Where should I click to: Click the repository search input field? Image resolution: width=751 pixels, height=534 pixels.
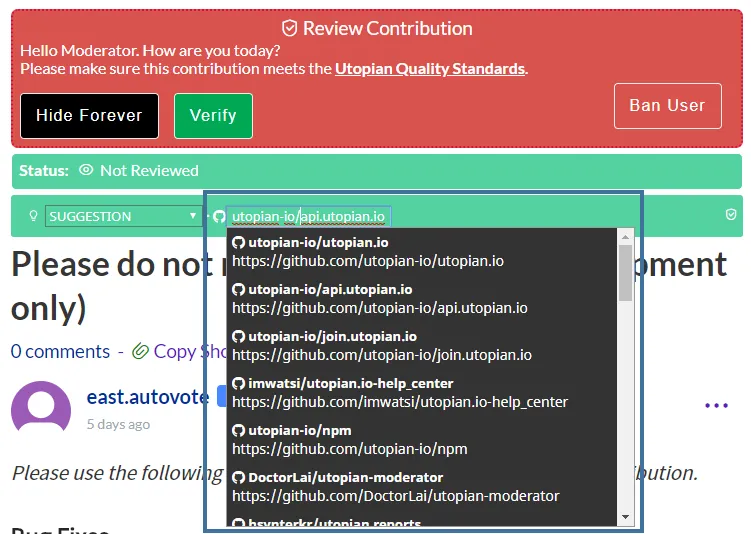[x=309, y=216]
